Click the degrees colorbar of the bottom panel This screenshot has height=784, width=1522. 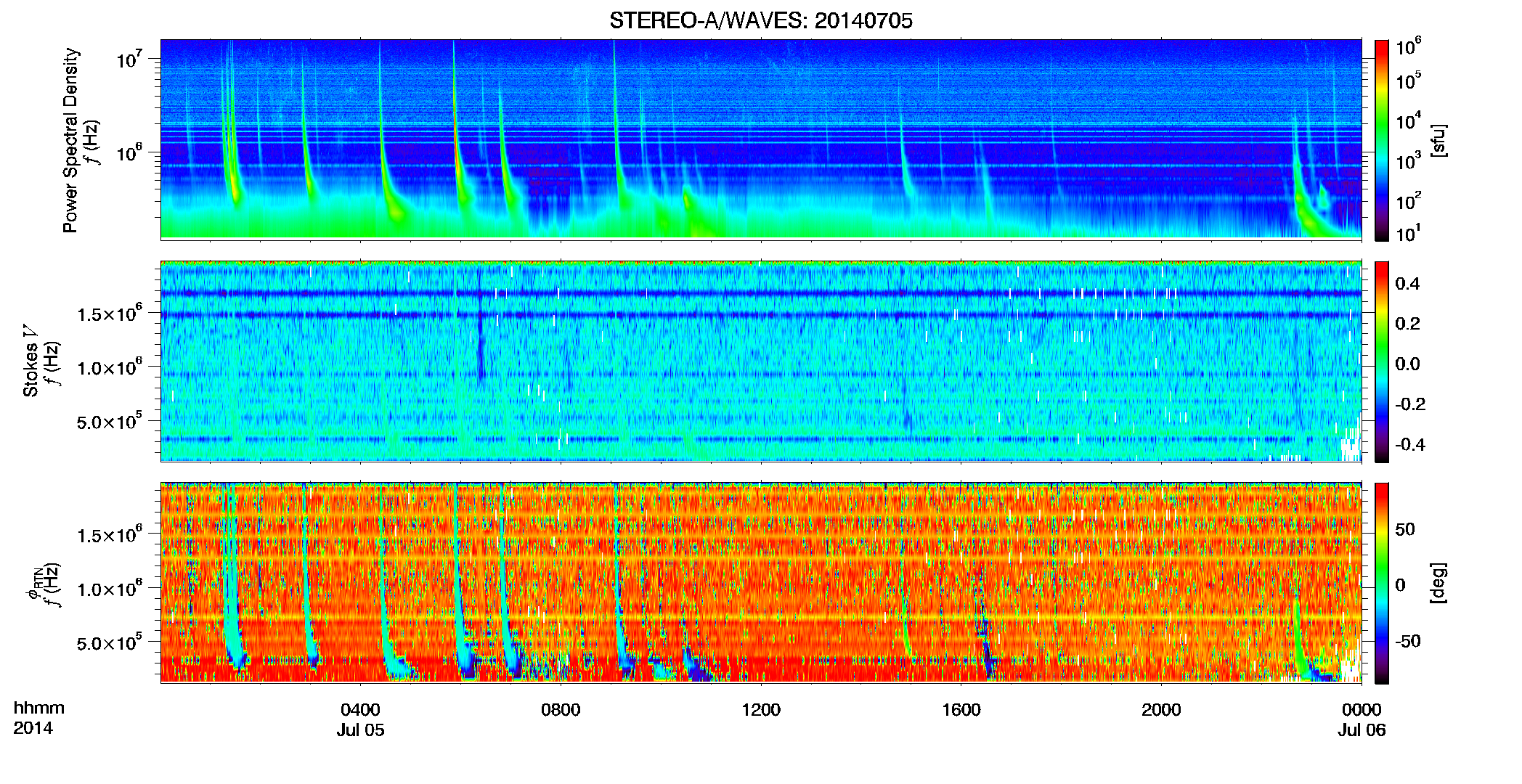pos(1382,583)
